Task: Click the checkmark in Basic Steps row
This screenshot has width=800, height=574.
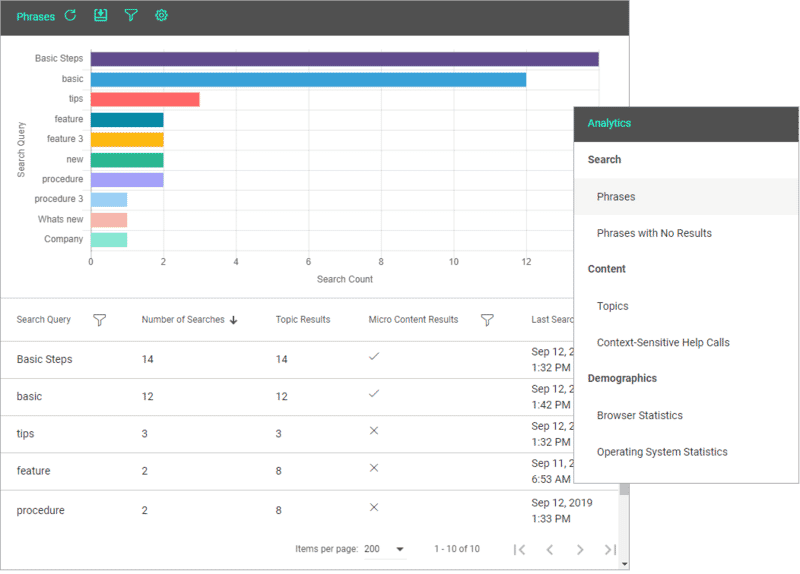Action: point(374,356)
